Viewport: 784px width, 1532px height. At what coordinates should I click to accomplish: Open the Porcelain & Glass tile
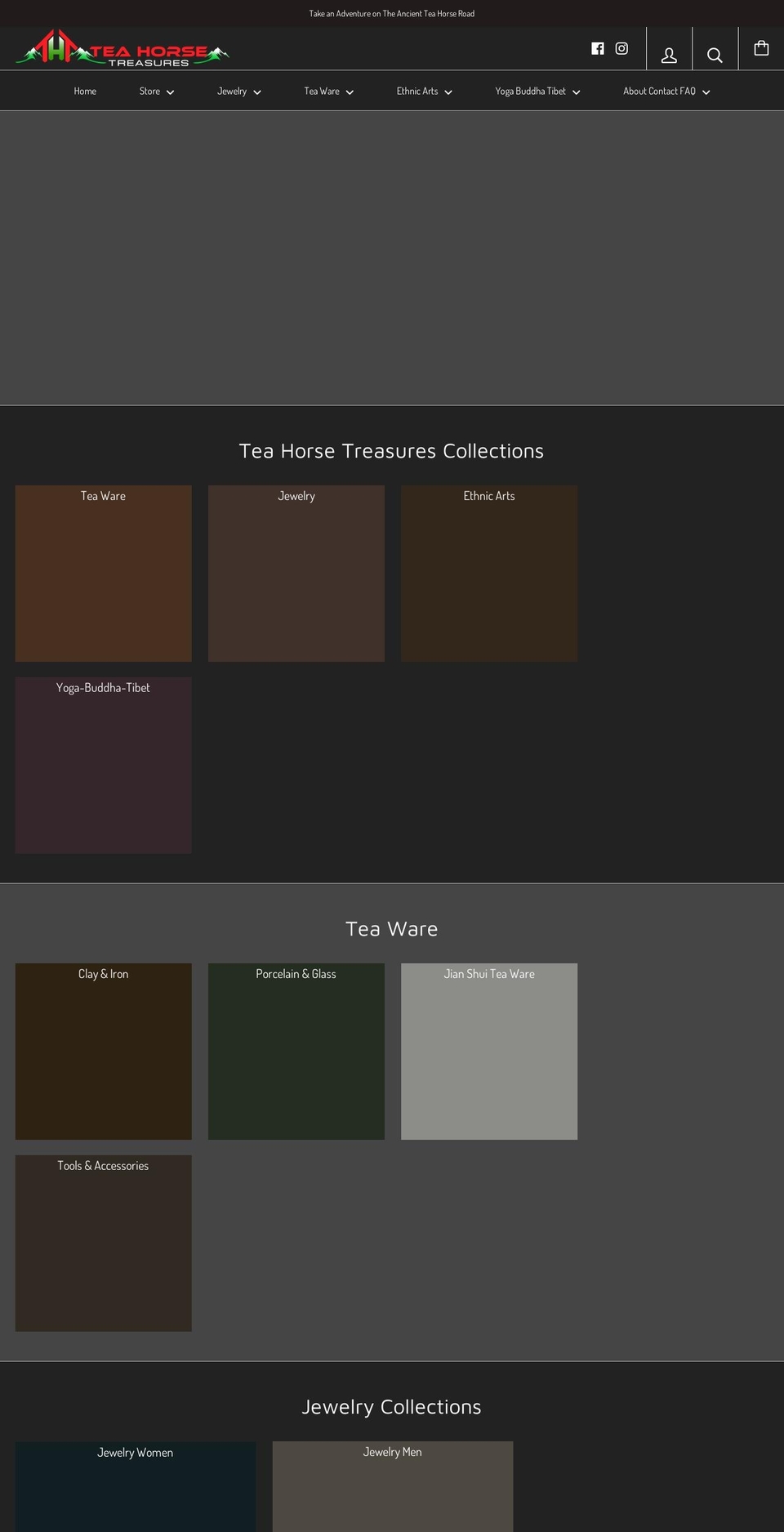296,1052
